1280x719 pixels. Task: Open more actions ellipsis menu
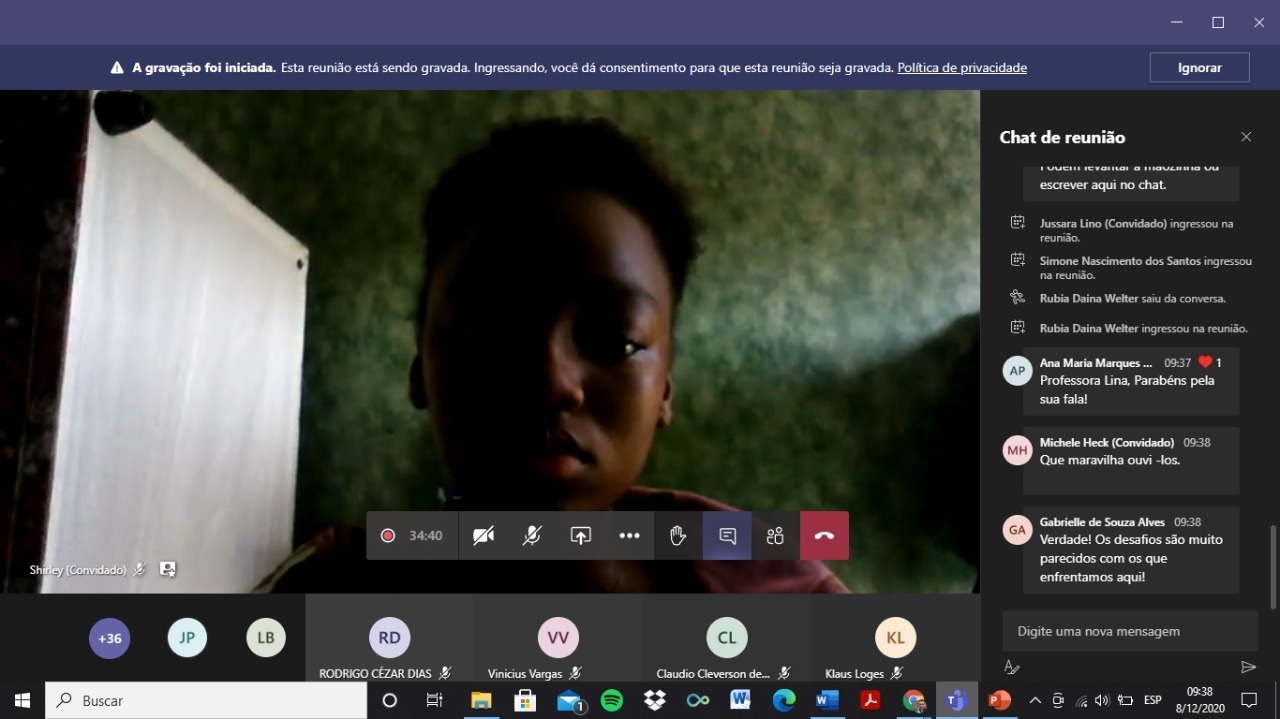pos(629,536)
